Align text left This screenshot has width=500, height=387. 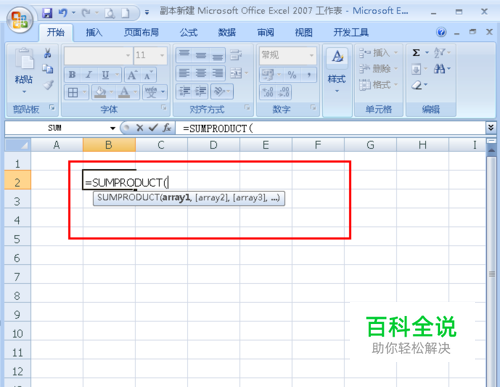click(x=184, y=73)
